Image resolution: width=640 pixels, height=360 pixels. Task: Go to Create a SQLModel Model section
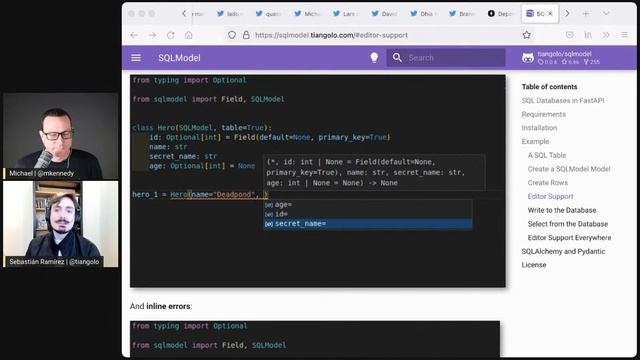tap(569, 169)
